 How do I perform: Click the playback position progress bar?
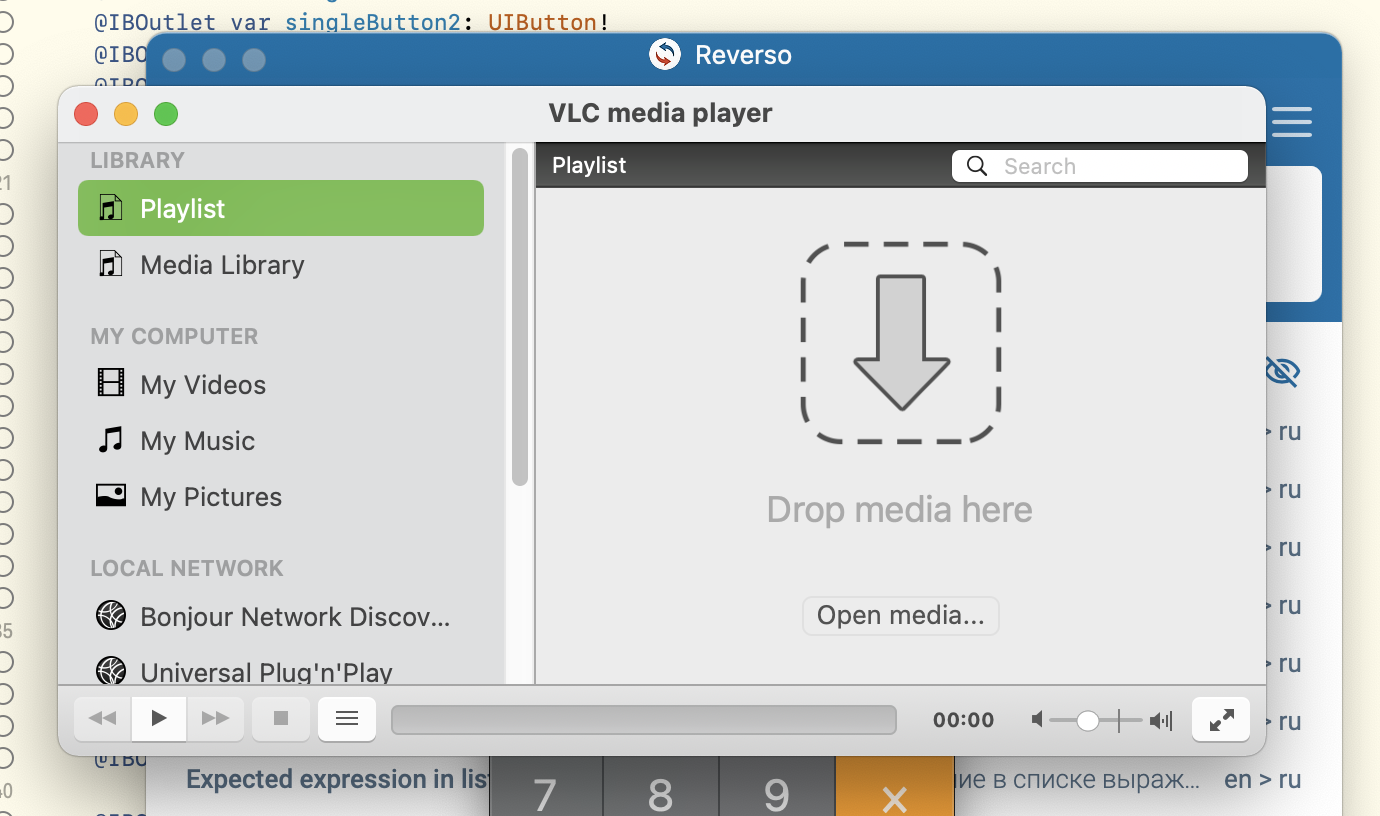643,720
